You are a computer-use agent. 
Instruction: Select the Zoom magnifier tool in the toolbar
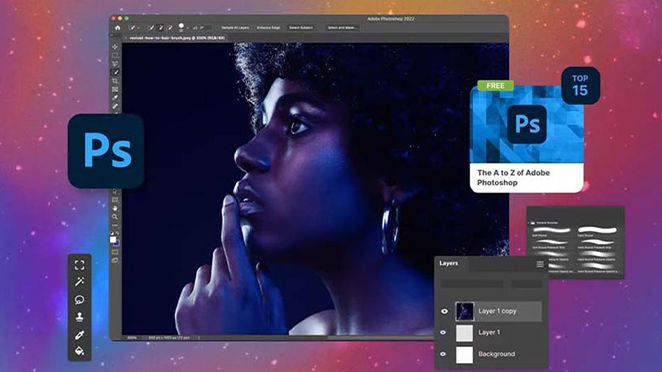[x=115, y=217]
